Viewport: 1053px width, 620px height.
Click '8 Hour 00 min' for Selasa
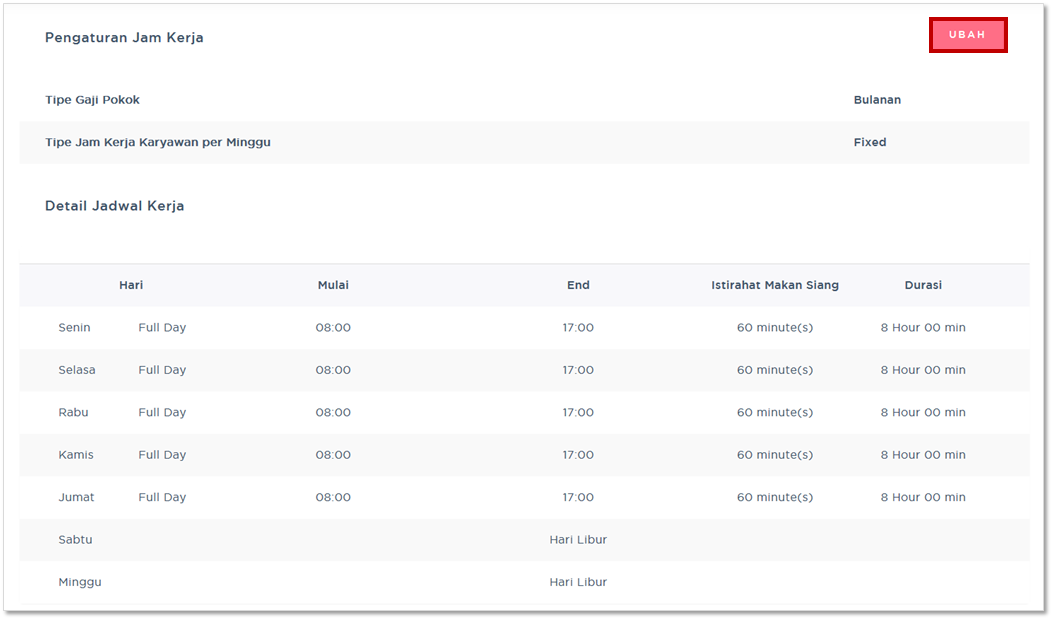(x=923, y=370)
